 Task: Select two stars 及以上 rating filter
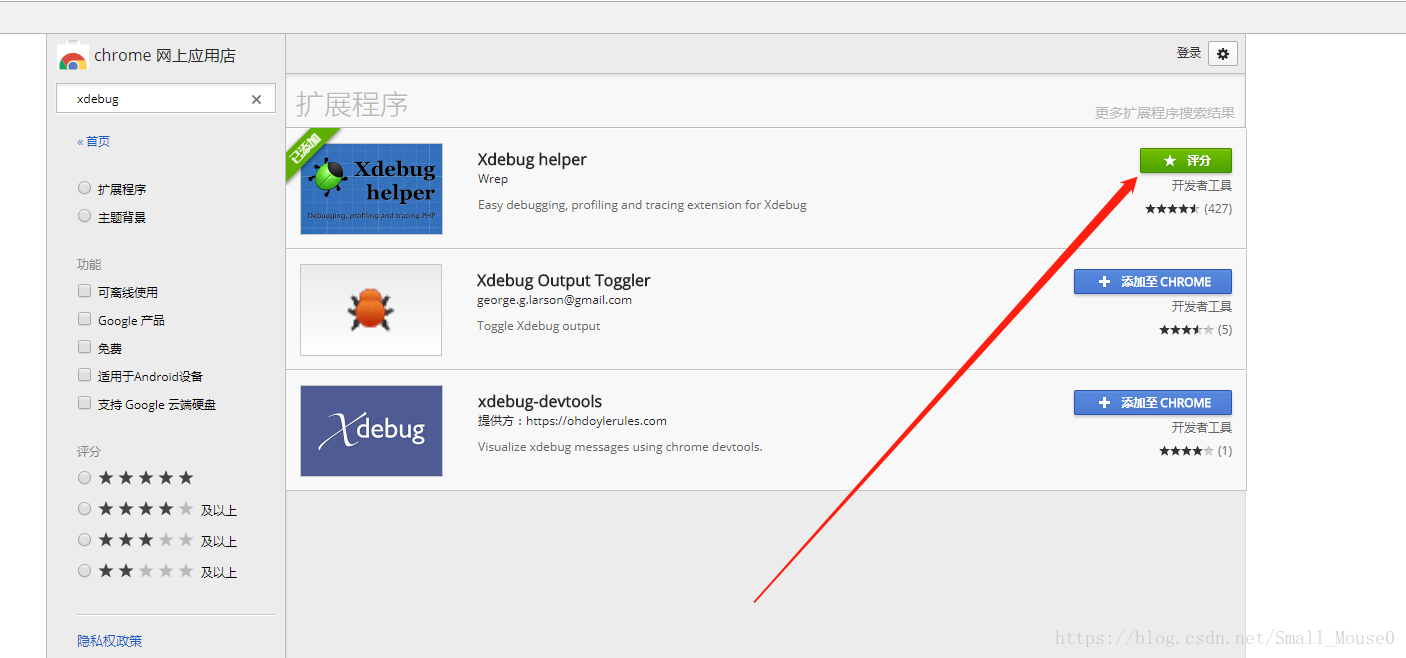click(x=85, y=571)
